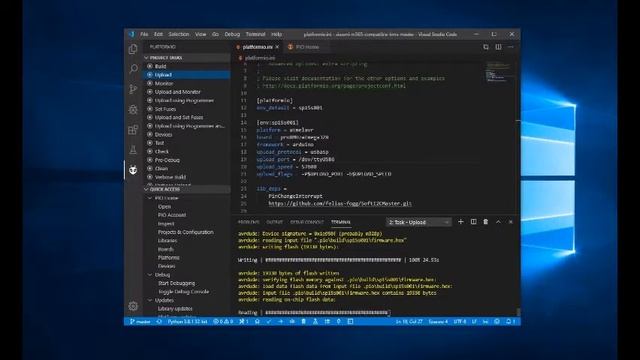Screen dimensions: 640x360
Task: Split the terminal panel
Action: tap(473, 222)
